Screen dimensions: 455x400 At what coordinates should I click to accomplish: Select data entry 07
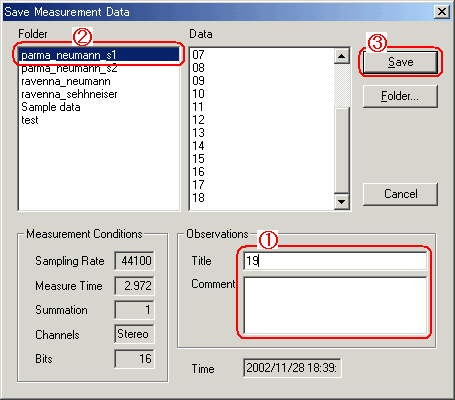pos(262,55)
